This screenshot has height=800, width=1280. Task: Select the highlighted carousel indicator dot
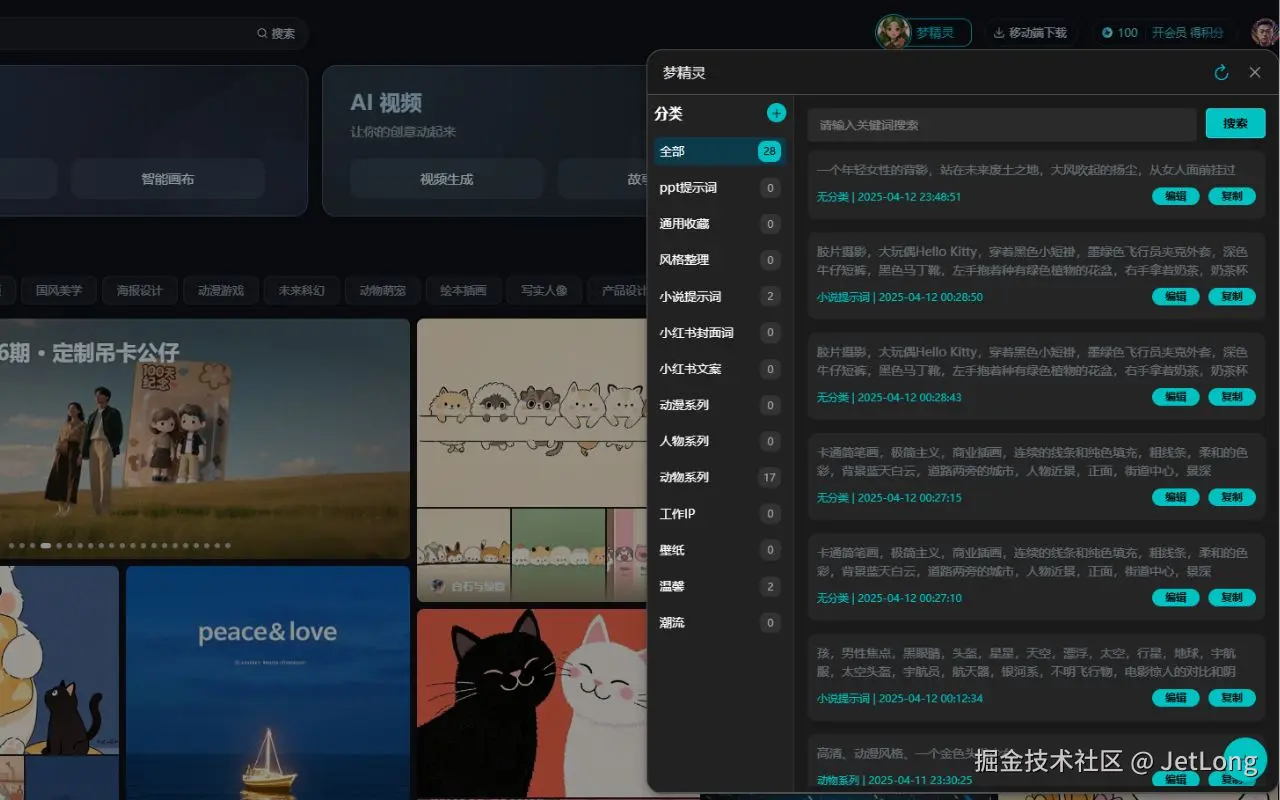pos(45,546)
